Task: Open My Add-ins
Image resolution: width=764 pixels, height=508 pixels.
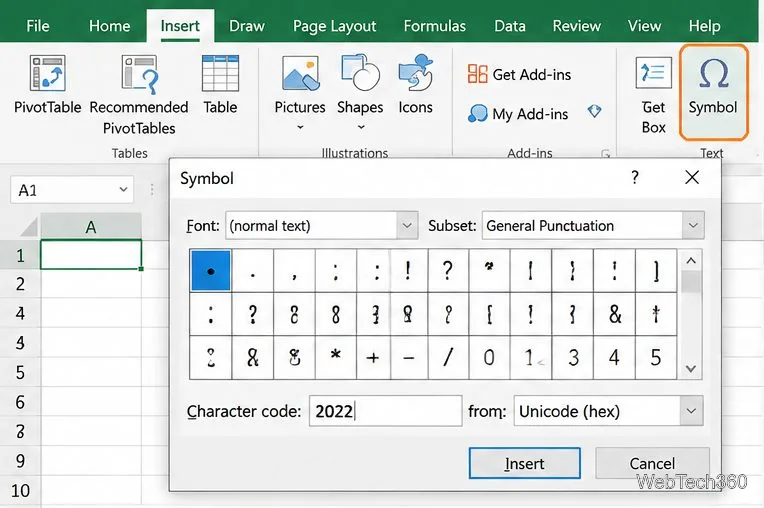Action: click(518, 114)
